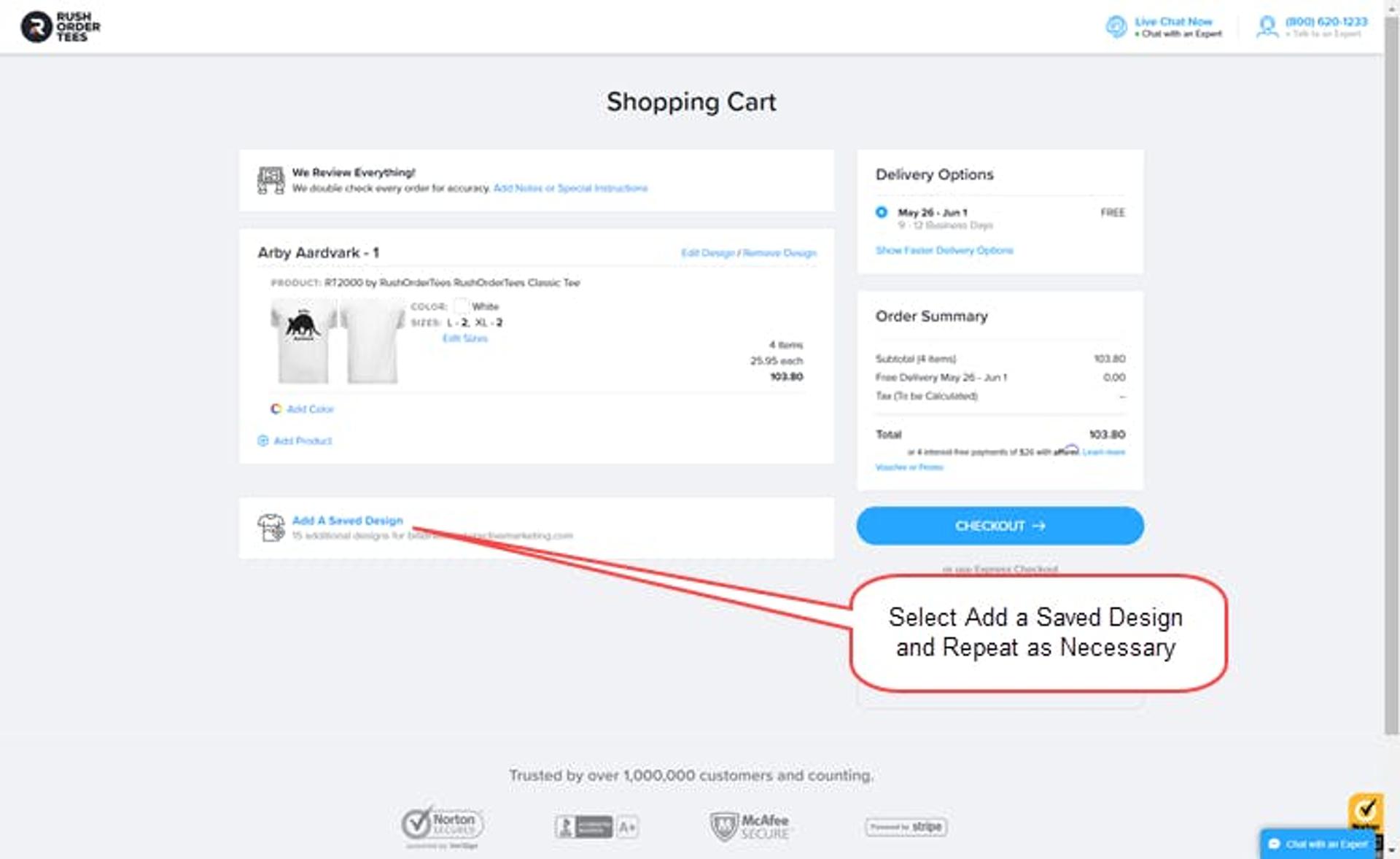Click the white color swatch
Screen dimensions: 1400x859
tap(461, 306)
